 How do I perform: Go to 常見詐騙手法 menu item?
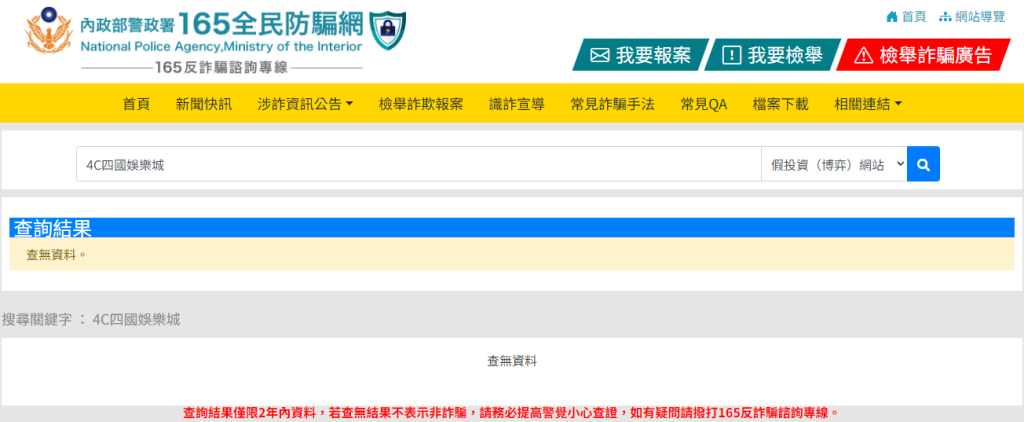click(x=612, y=104)
